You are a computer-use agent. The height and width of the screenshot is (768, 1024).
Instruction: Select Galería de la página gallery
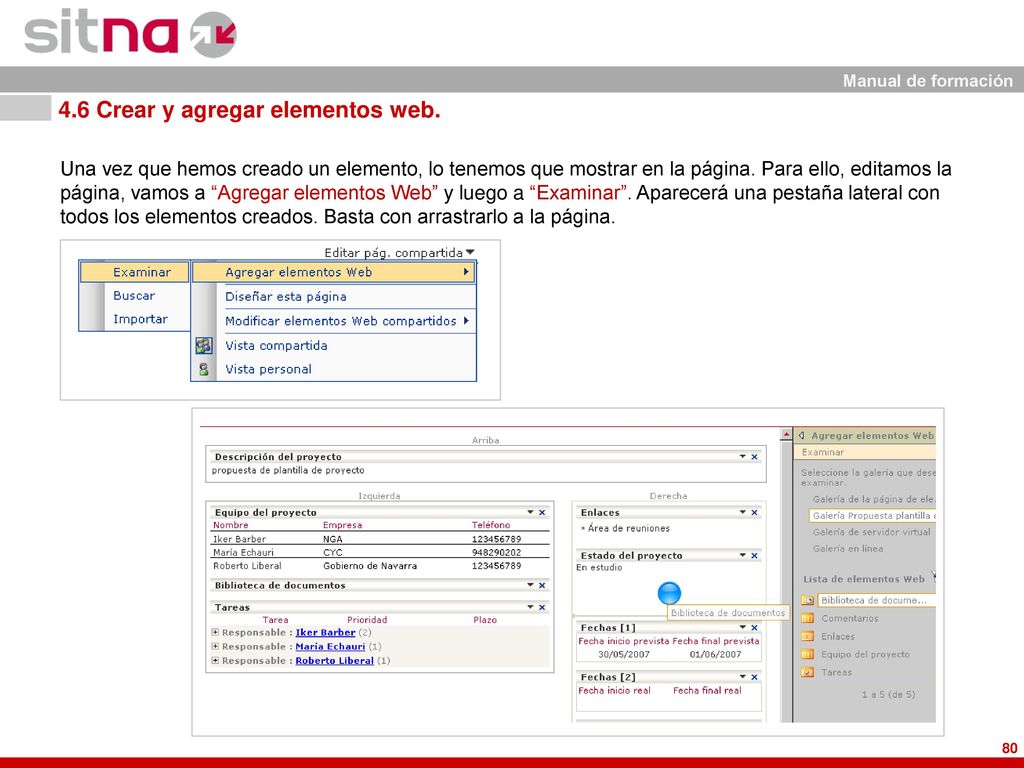(874, 499)
